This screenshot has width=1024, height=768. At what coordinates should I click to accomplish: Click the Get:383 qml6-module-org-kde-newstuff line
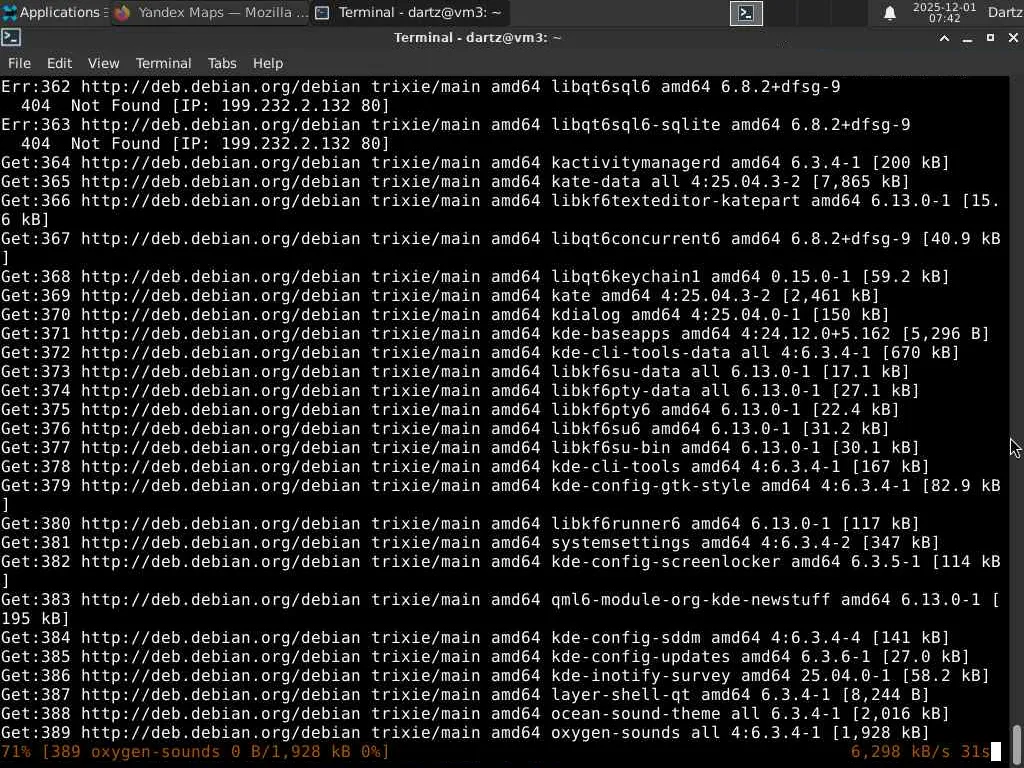click(x=500, y=609)
